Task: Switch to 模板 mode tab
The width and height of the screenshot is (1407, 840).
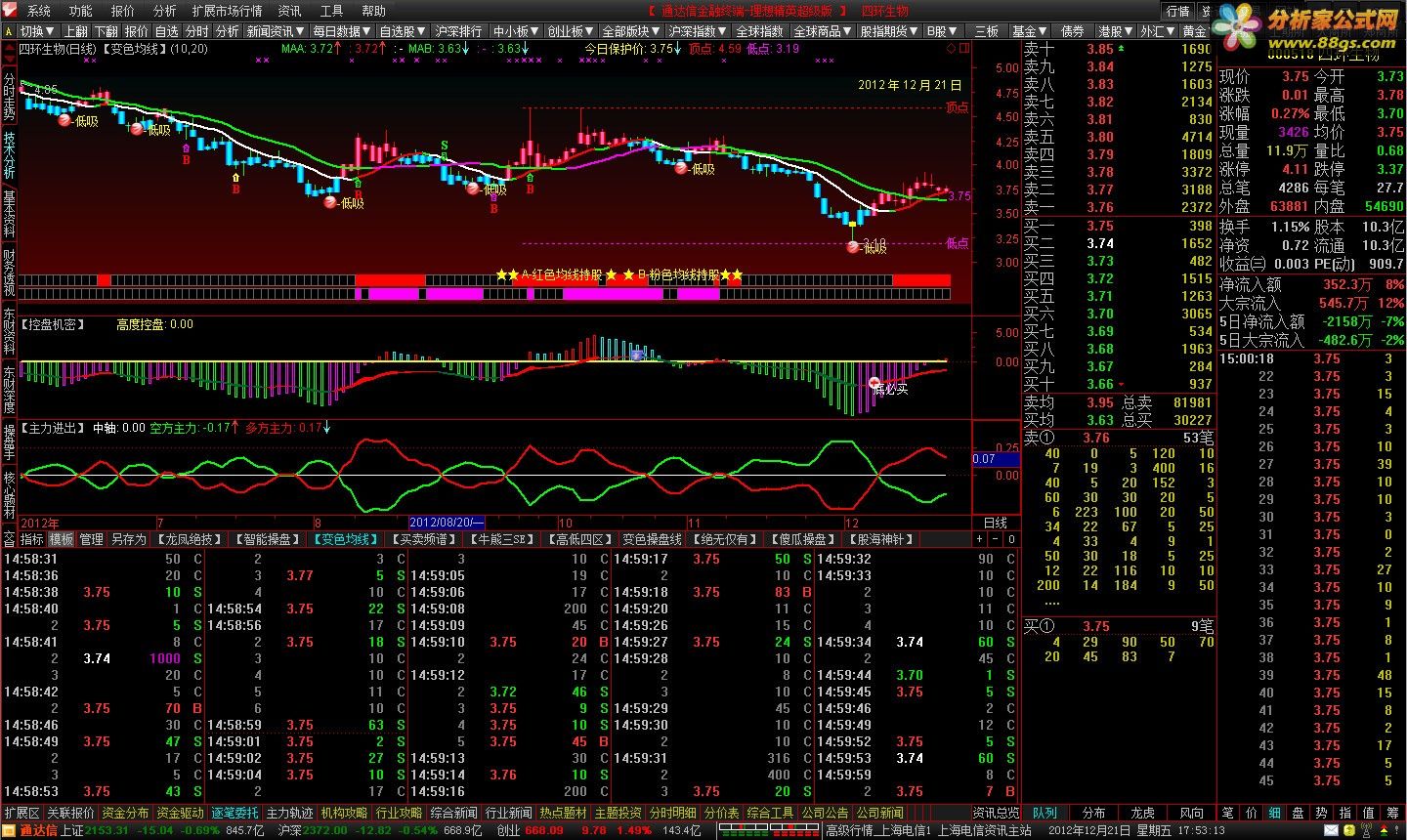Action: pyautogui.click(x=62, y=539)
